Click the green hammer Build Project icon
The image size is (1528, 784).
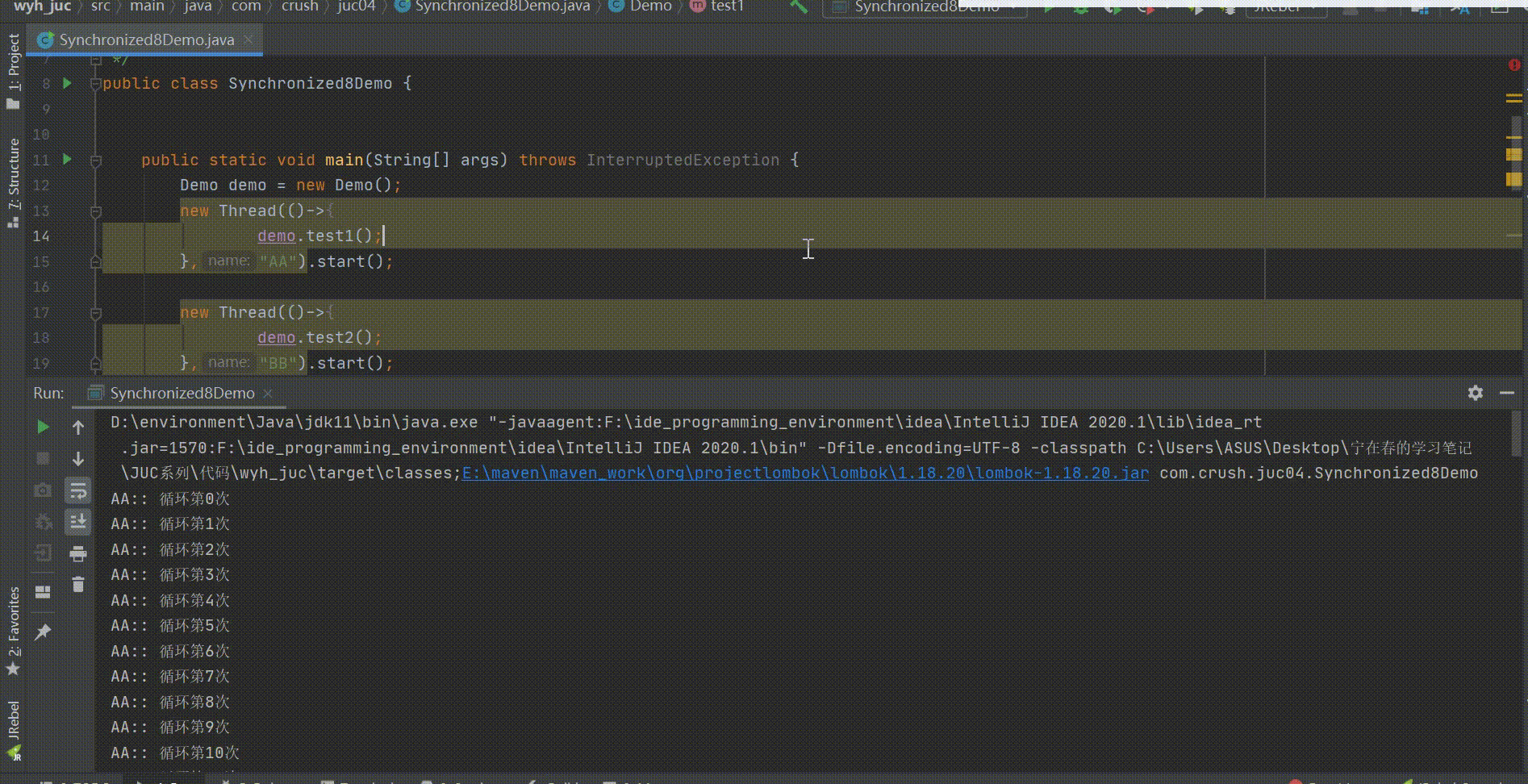pos(799,7)
